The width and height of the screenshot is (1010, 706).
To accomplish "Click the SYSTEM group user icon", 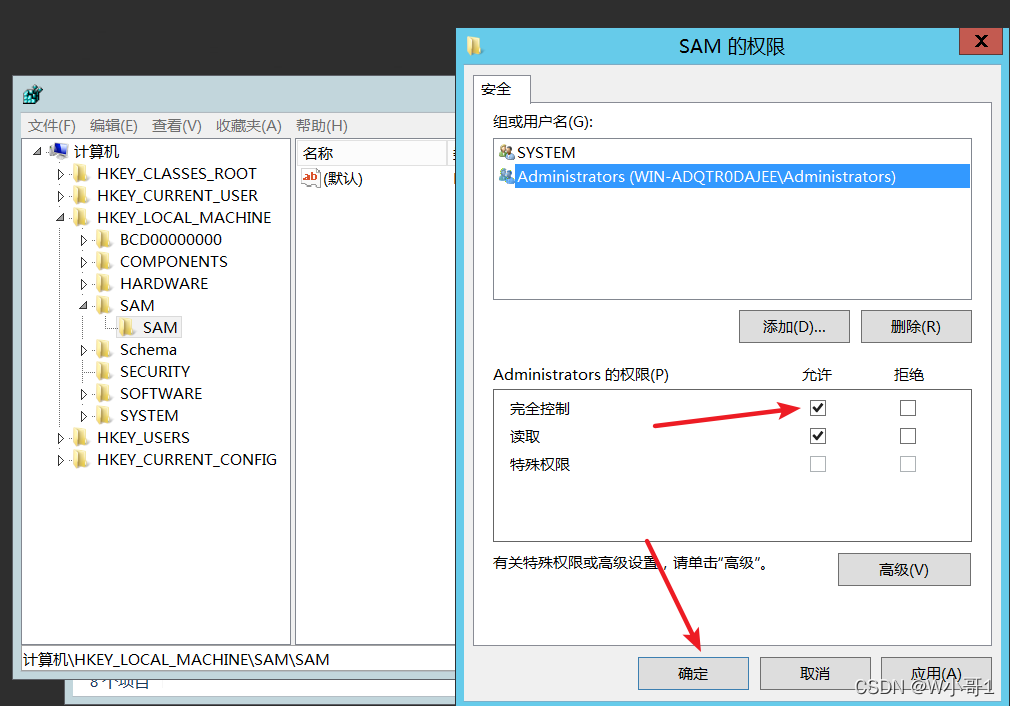I will click(x=506, y=152).
